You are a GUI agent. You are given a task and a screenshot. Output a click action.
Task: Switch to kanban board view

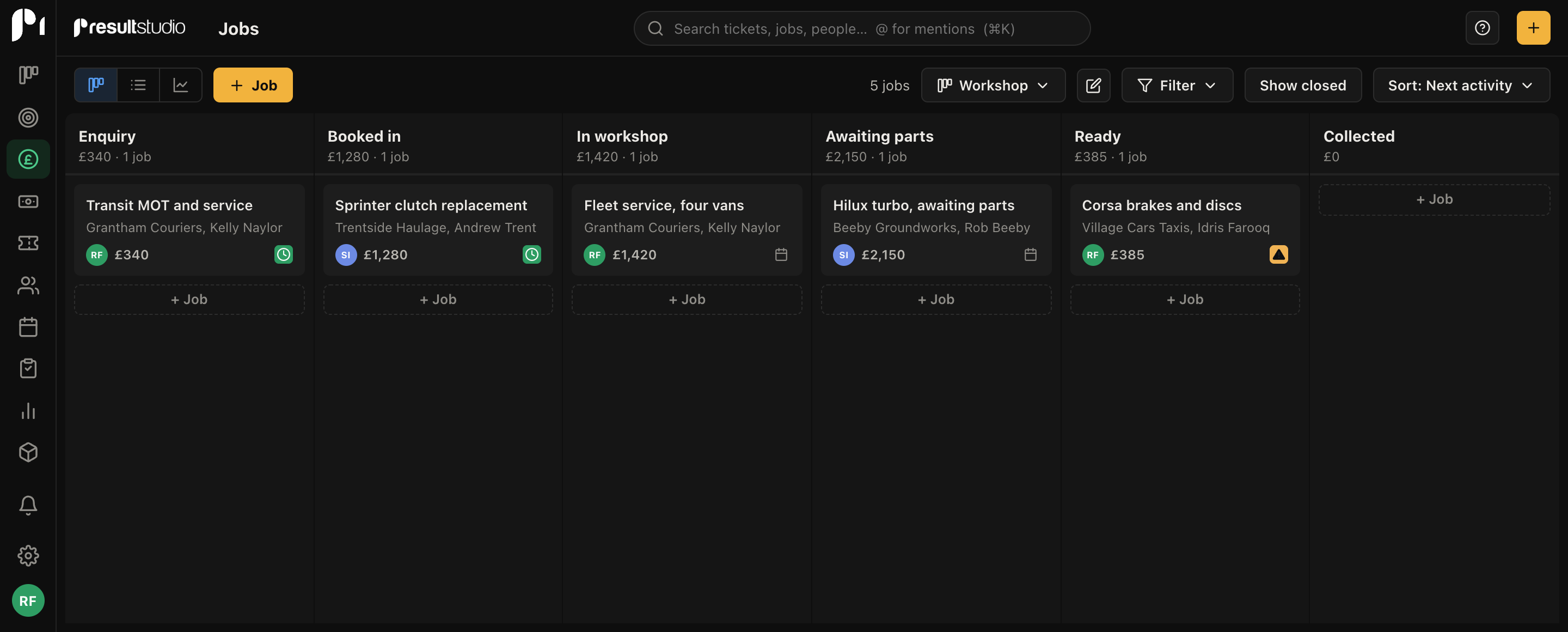tap(96, 85)
